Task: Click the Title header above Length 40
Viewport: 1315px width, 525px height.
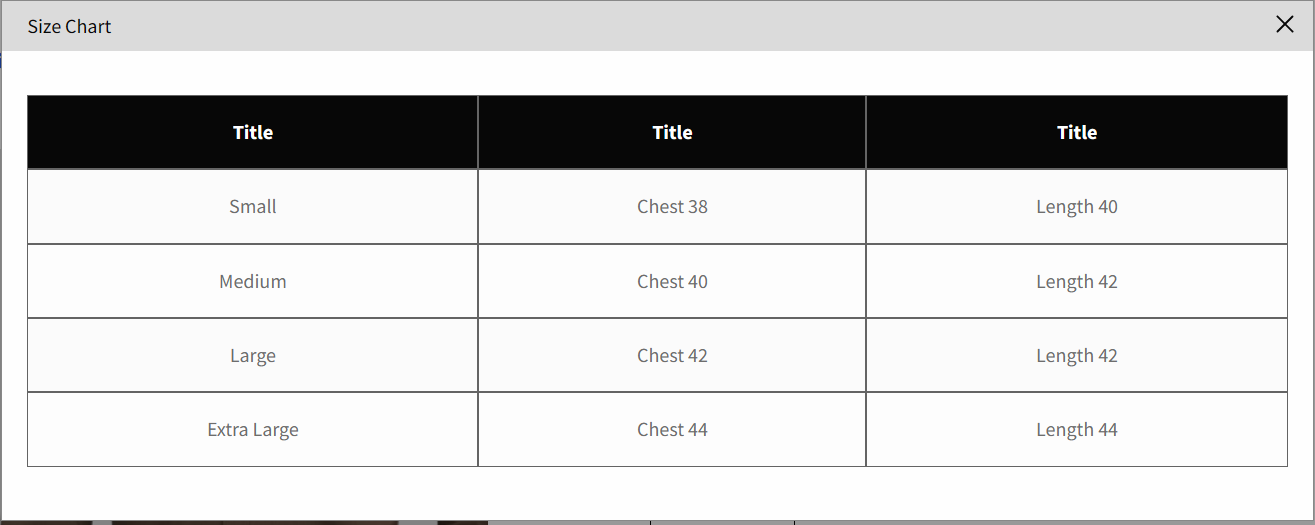Action: 1077,132
